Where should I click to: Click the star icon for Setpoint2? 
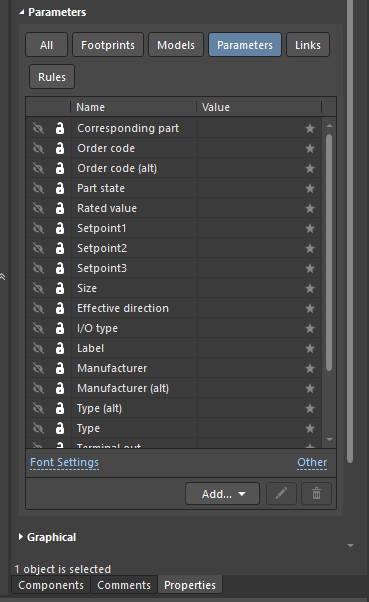pos(310,248)
